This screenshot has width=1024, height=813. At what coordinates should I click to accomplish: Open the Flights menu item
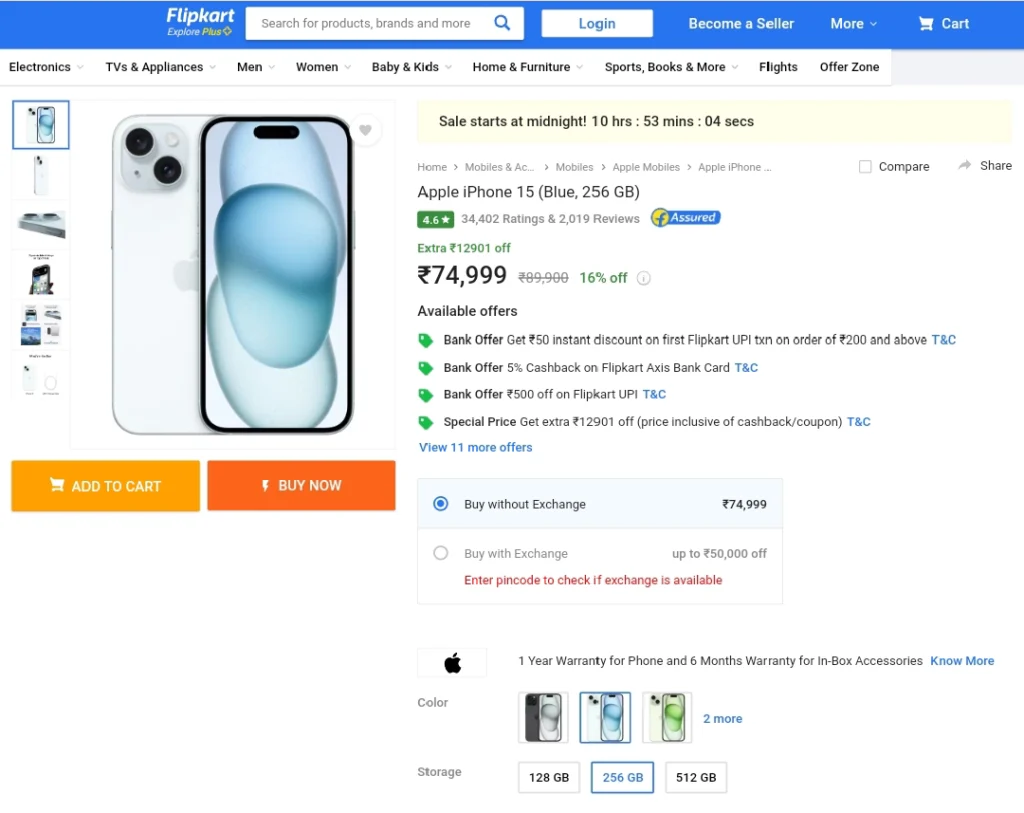coord(778,67)
